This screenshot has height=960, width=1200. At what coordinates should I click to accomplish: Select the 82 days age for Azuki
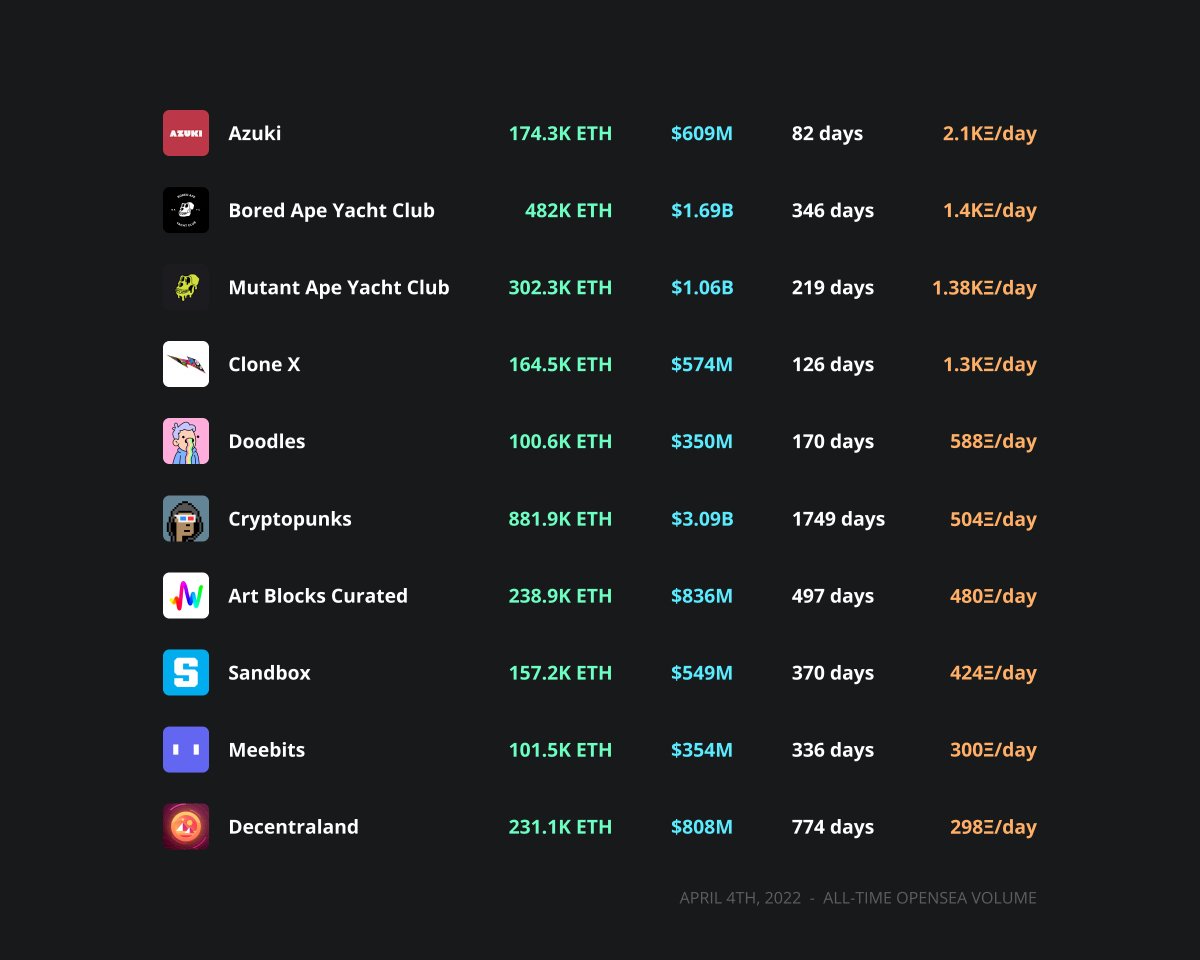coord(827,132)
